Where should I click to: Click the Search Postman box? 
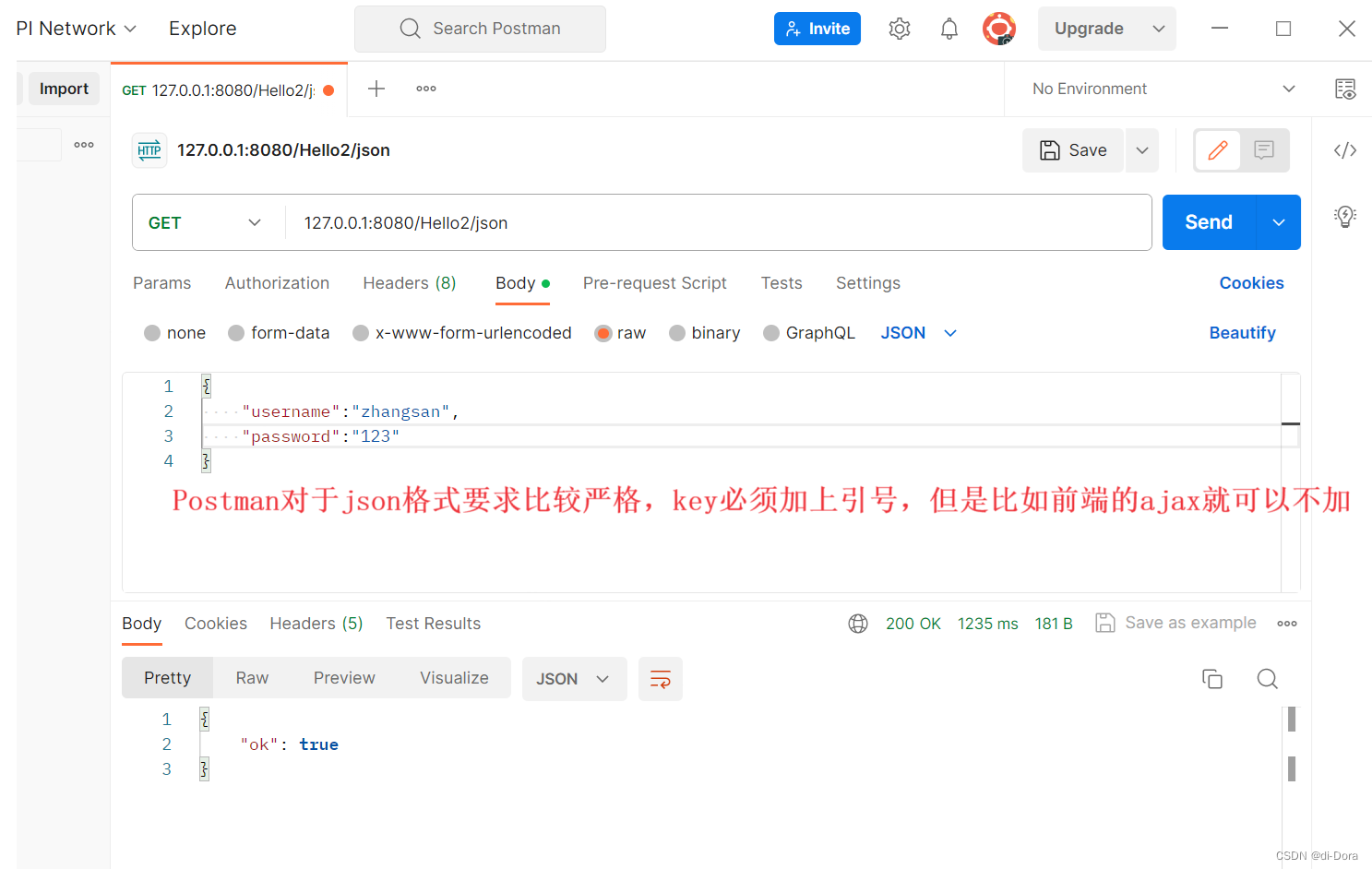point(480,29)
